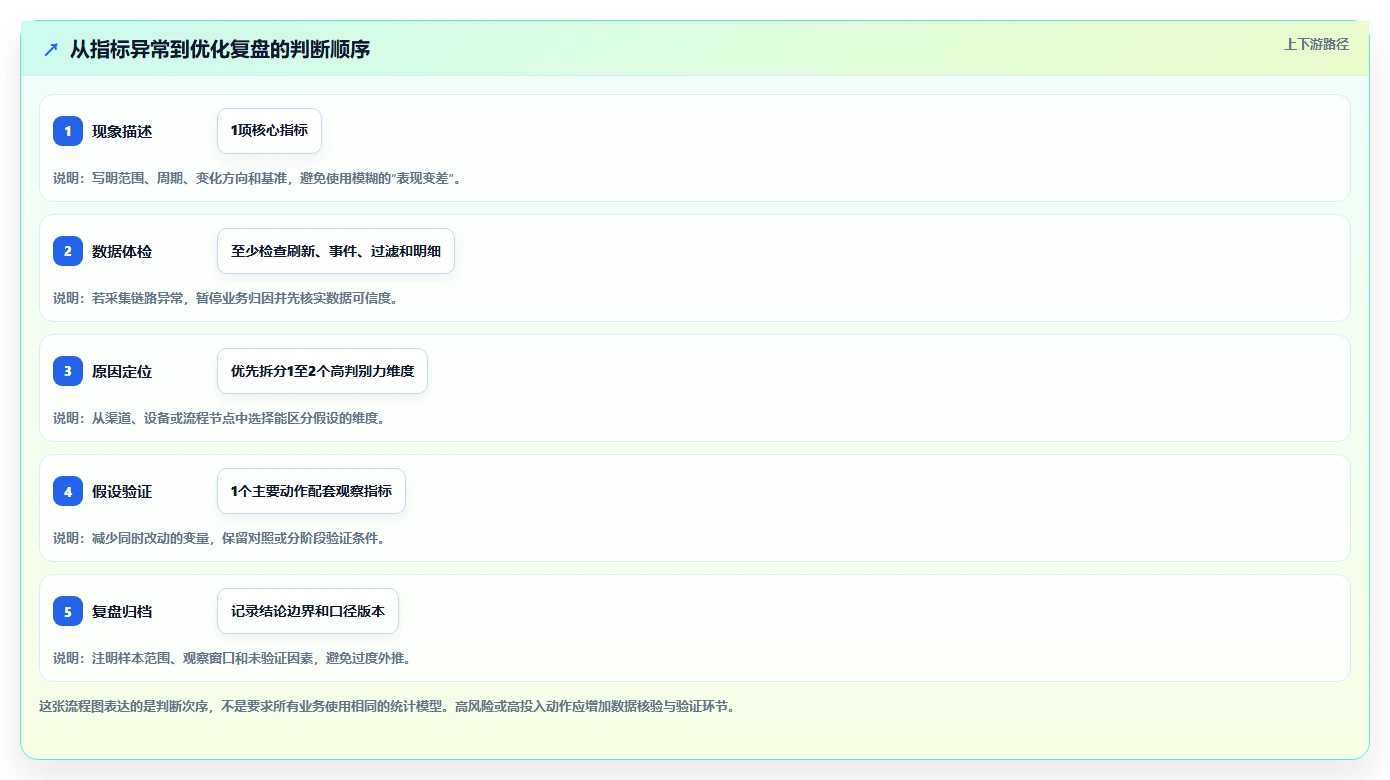Click the note starting 说明：减少同时改动的变量
Screen dimensions: 1390x780
pos(221,538)
